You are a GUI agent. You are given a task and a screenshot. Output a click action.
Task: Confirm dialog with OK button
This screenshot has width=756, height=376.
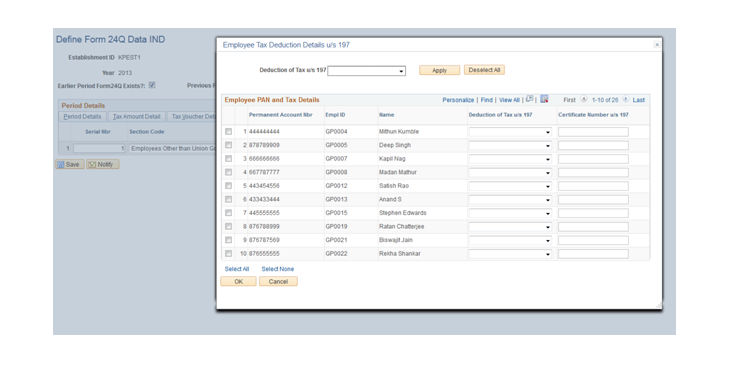click(x=238, y=282)
